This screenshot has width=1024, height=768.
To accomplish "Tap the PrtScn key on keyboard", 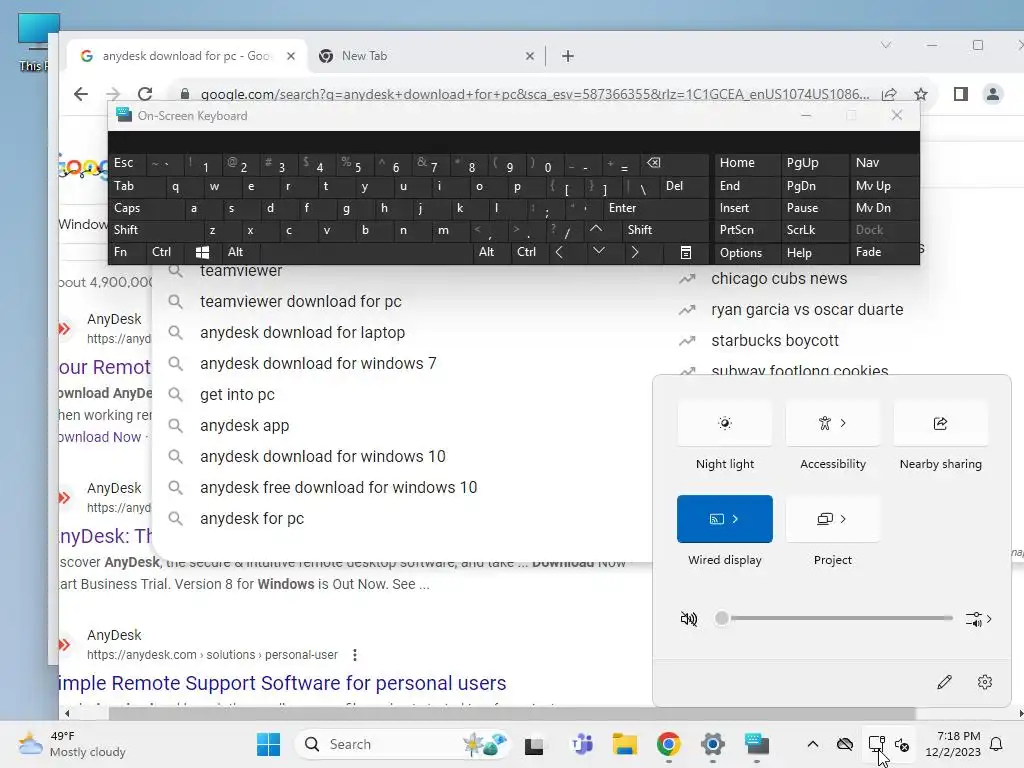I will click(747, 230).
